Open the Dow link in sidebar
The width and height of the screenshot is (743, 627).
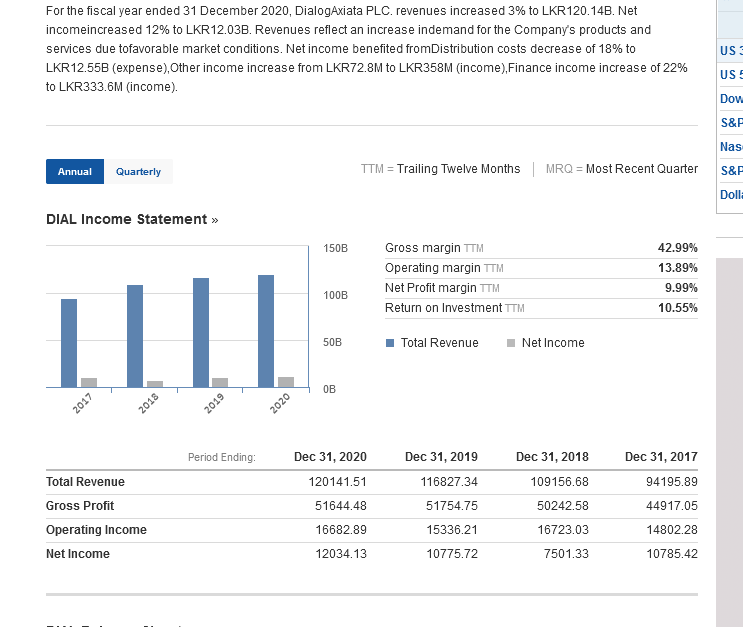pyautogui.click(x=731, y=99)
